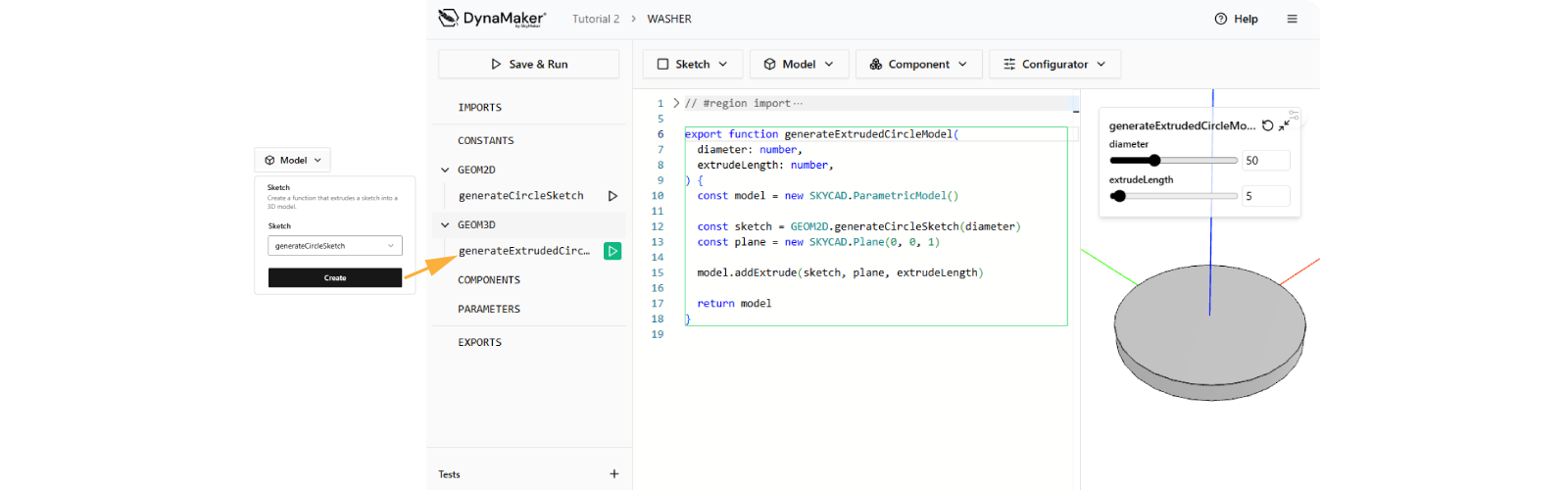
Task: Open the Component dropdown menu
Action: tap(918, 64)
